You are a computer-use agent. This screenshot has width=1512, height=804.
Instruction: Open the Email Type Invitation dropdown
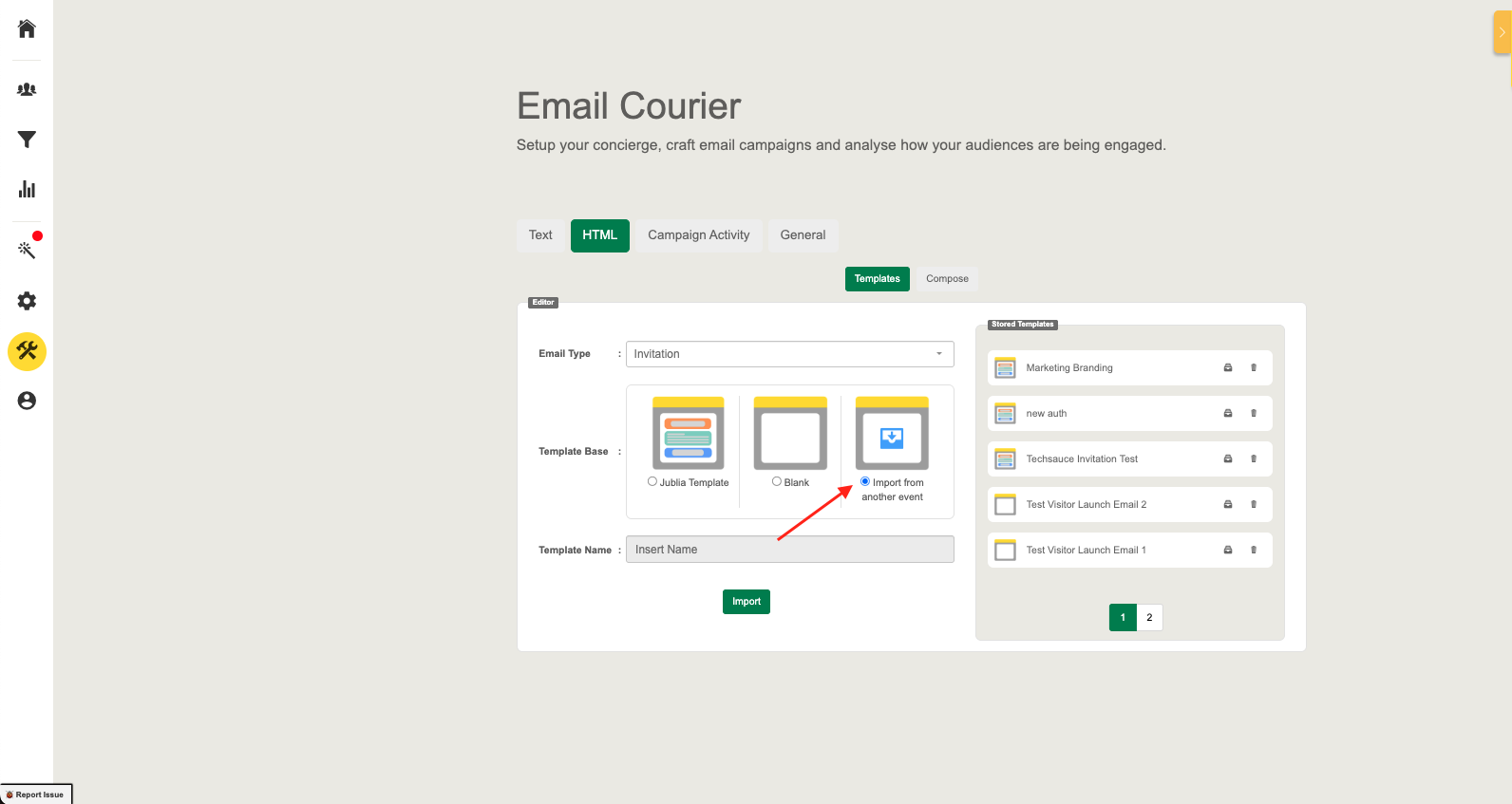click(790, 354)
